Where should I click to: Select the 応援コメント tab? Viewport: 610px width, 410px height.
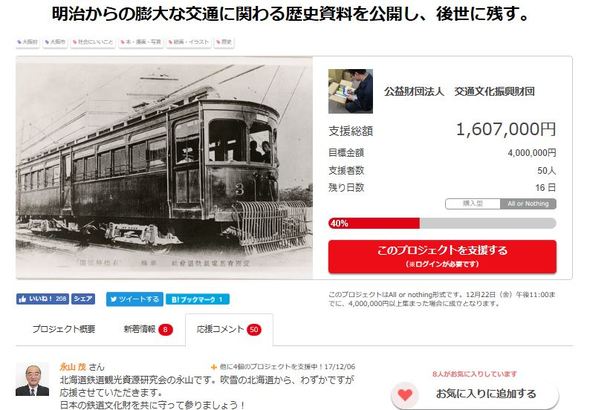click(229, 329)
